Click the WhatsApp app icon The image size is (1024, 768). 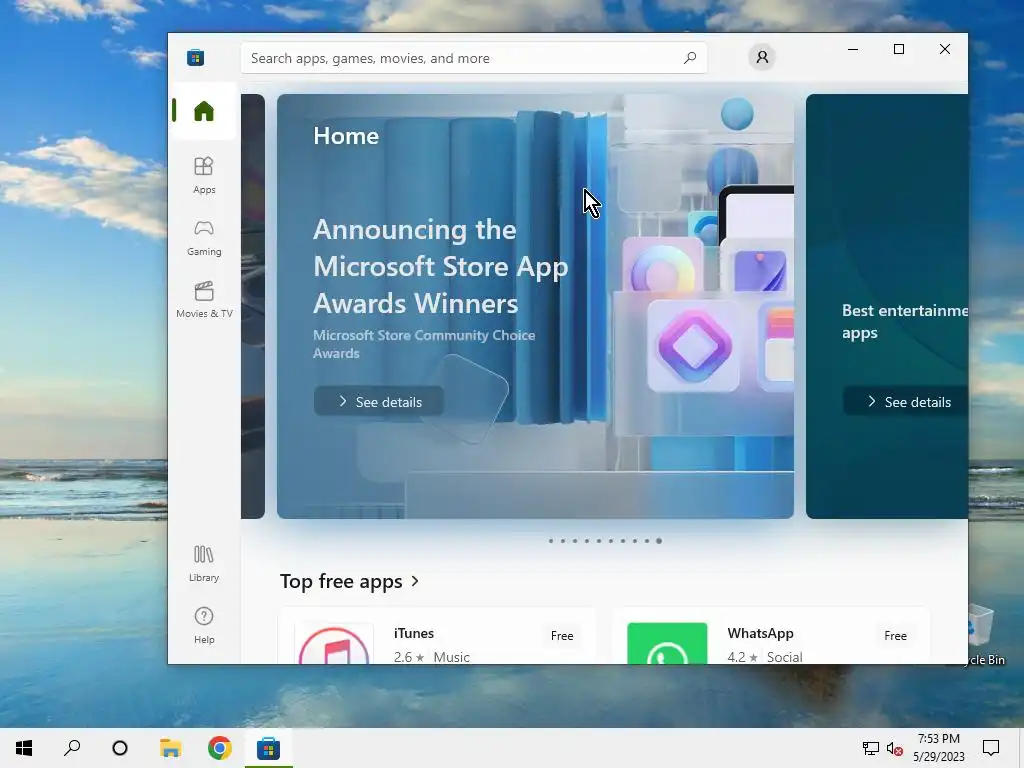click(667, 644)
